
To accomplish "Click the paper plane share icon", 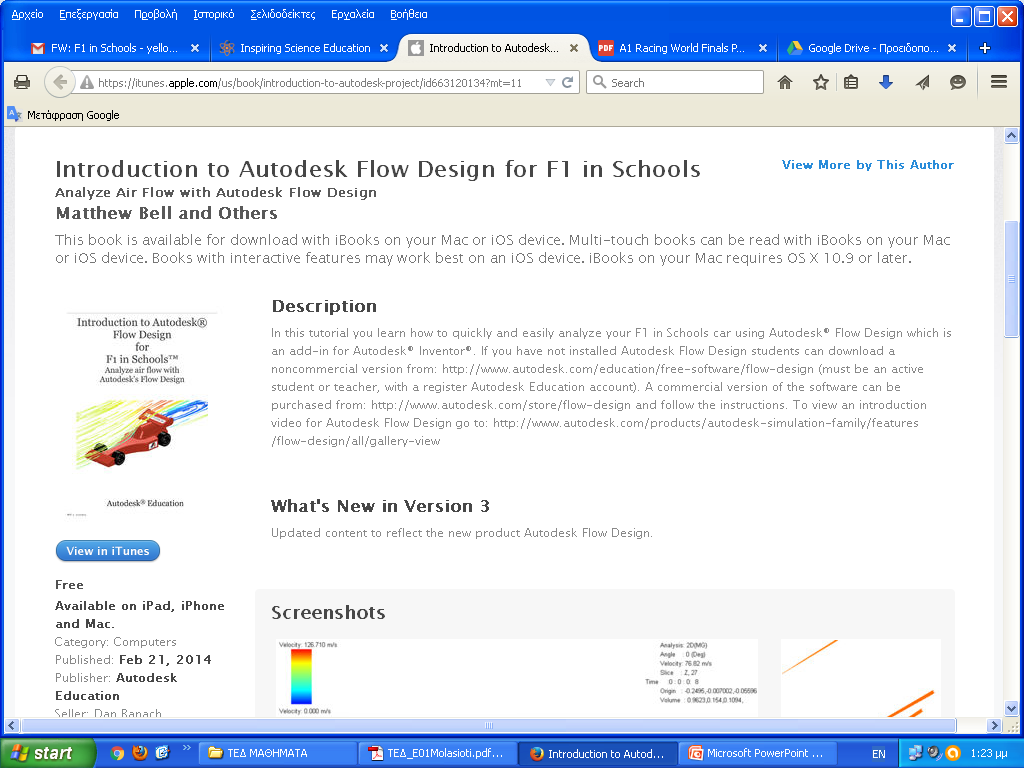I will (x=922, y=82).
